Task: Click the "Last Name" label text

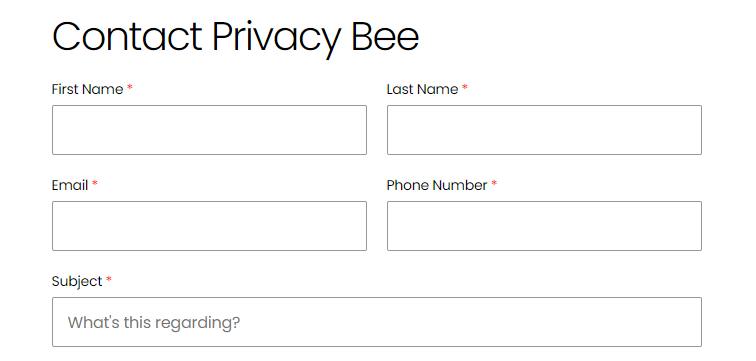Action: (x=422, y=89)
